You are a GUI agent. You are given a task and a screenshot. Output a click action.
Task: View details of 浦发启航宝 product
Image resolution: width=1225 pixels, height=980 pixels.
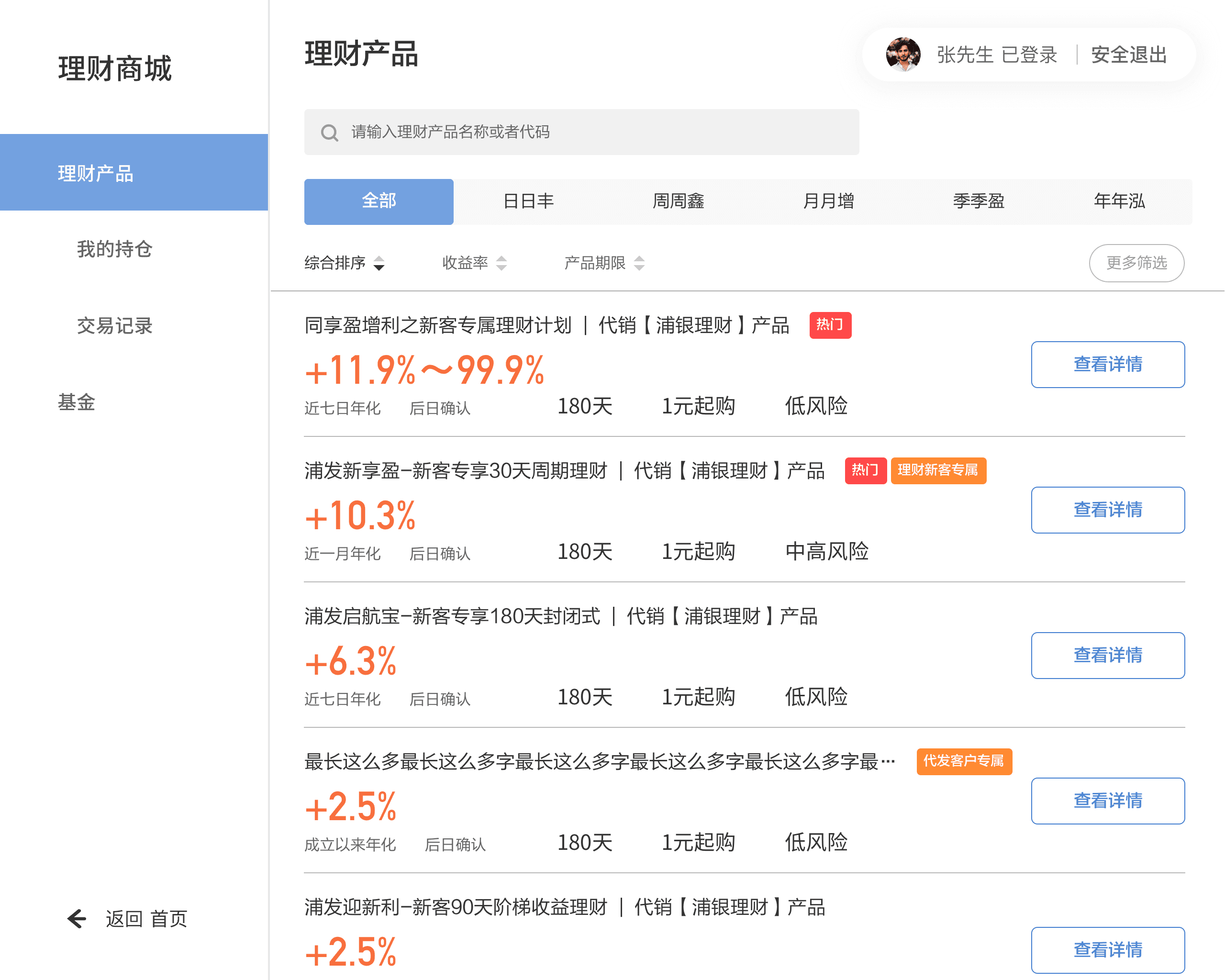click(x=1107, y=655)
